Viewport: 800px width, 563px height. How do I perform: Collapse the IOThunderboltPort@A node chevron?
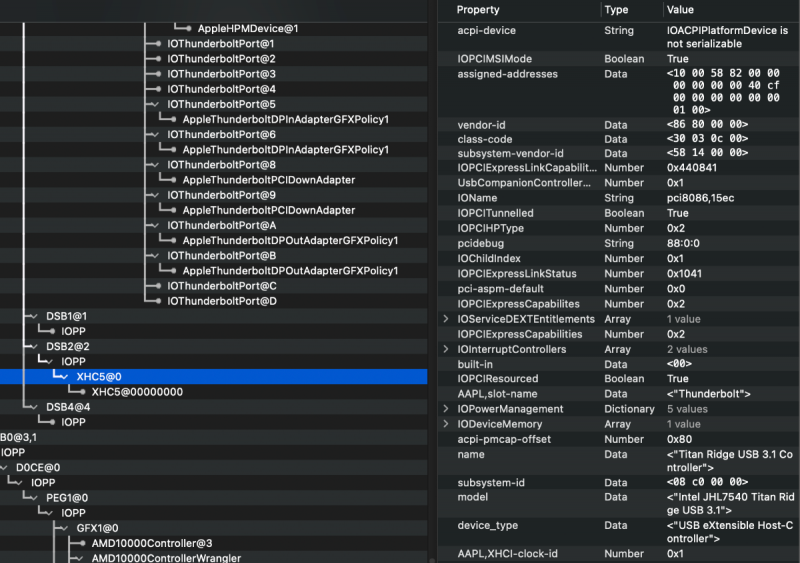tap(155, 225)
